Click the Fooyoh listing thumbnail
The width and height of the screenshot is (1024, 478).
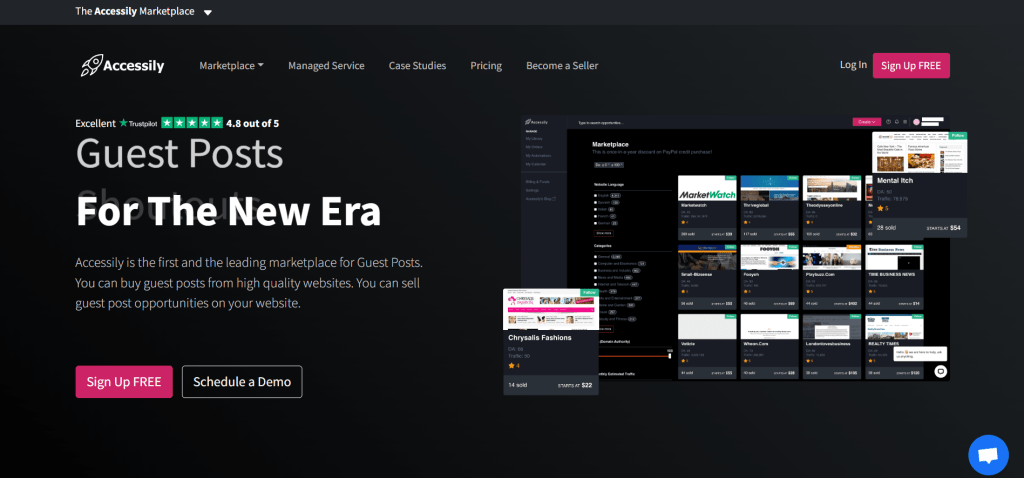click(770, 257)
